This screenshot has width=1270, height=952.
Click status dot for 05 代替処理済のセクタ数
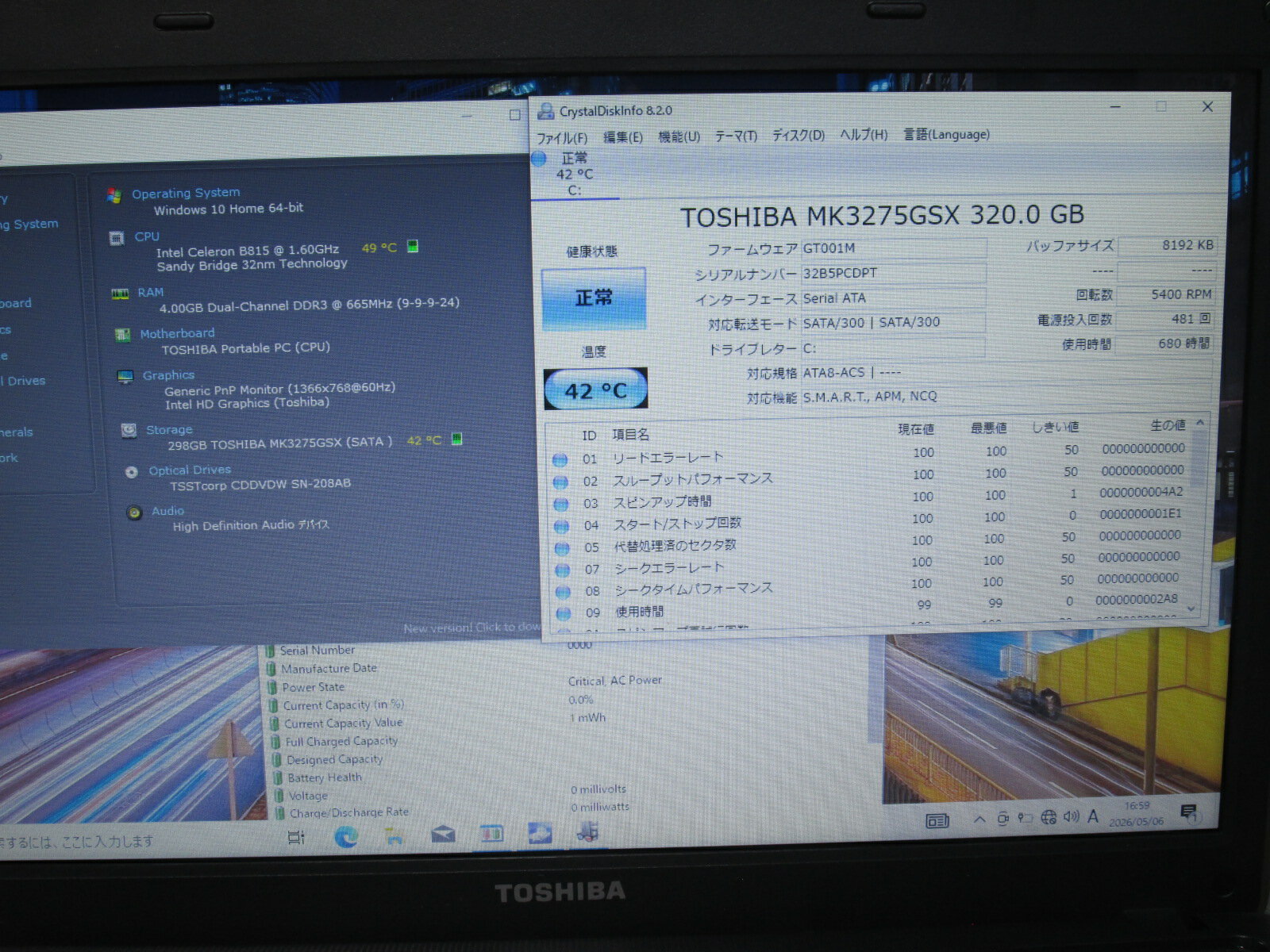[563, 547]
